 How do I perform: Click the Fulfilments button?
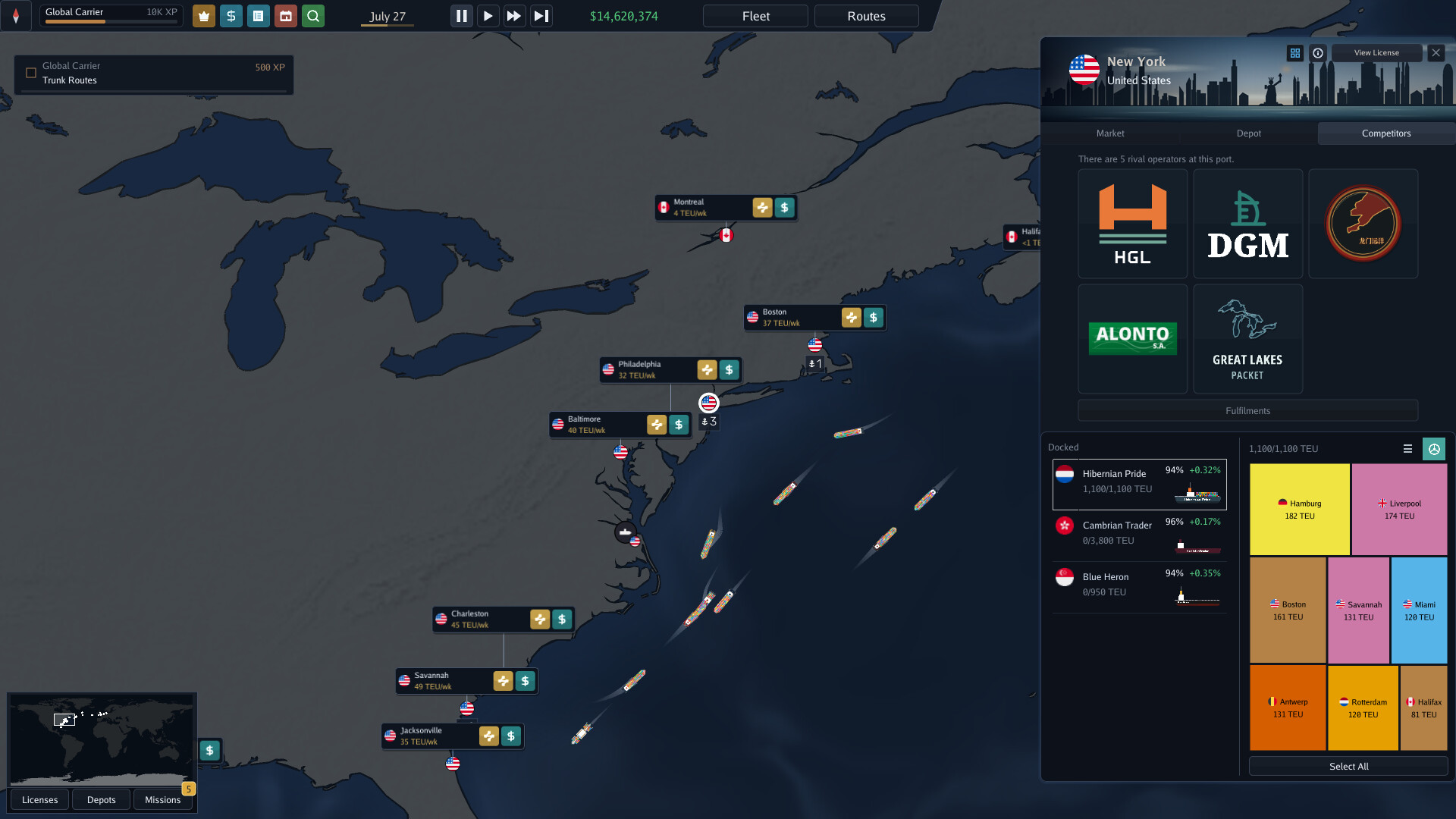pos(1247,410)
